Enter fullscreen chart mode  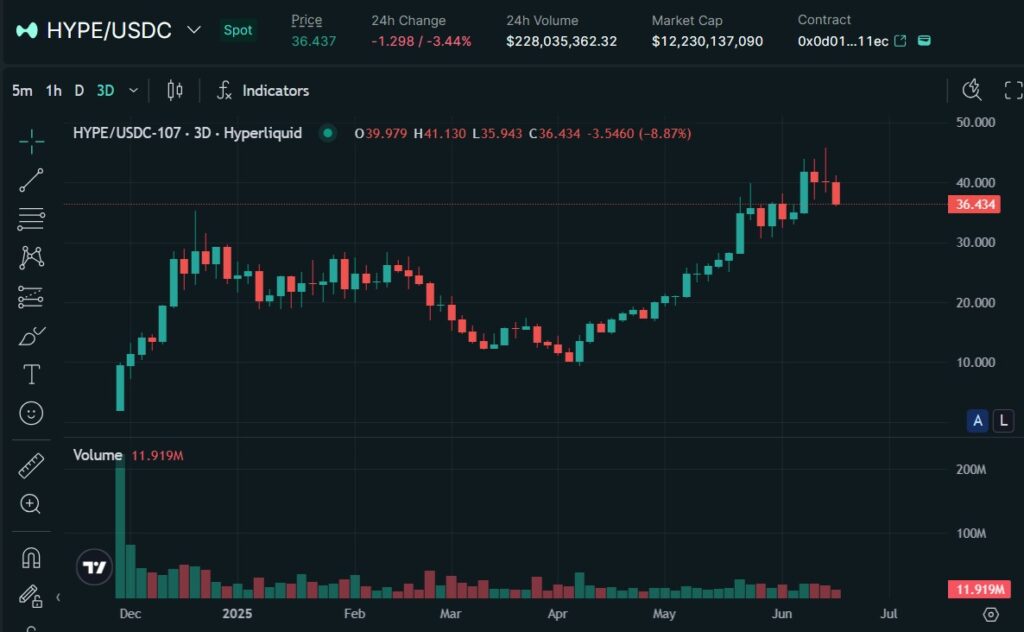(x=1012, y=90)
